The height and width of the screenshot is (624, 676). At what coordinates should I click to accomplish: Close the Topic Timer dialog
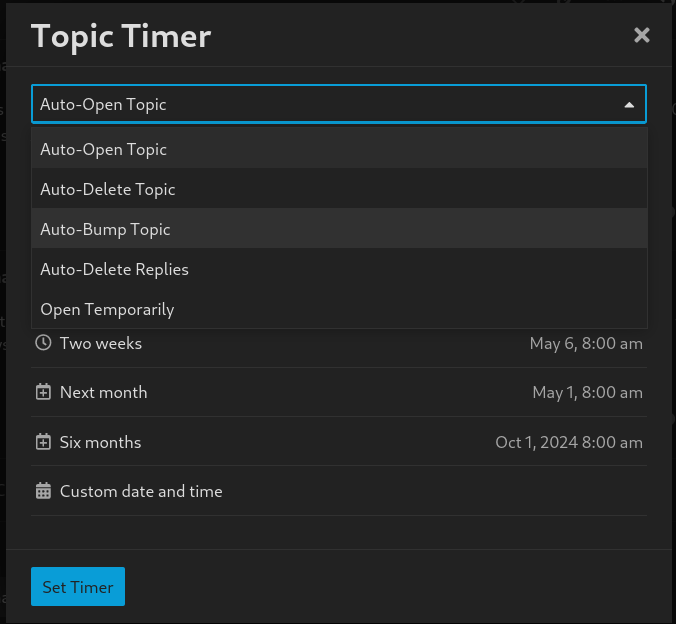(642, 36)
